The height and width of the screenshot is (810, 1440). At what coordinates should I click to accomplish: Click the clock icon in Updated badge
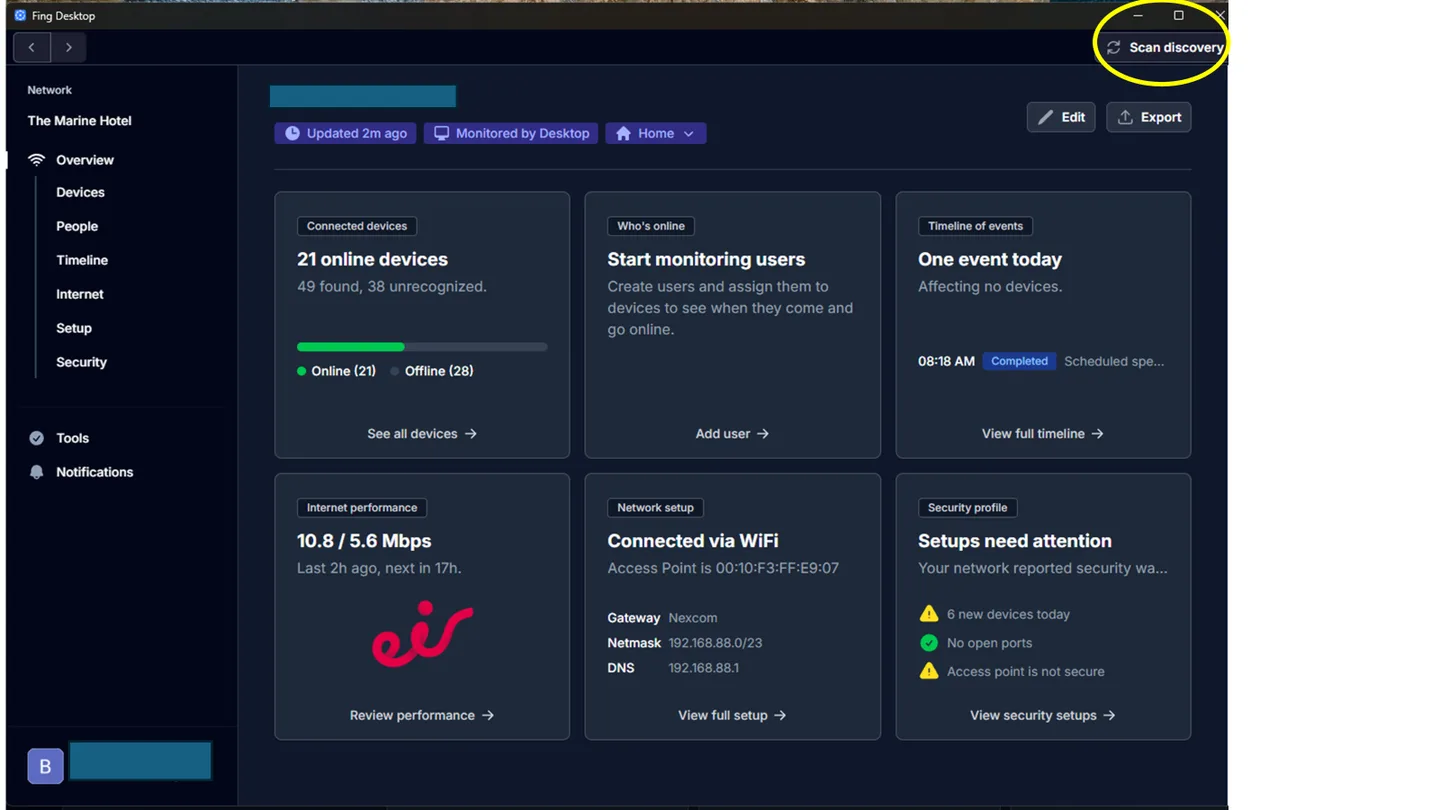292,133
